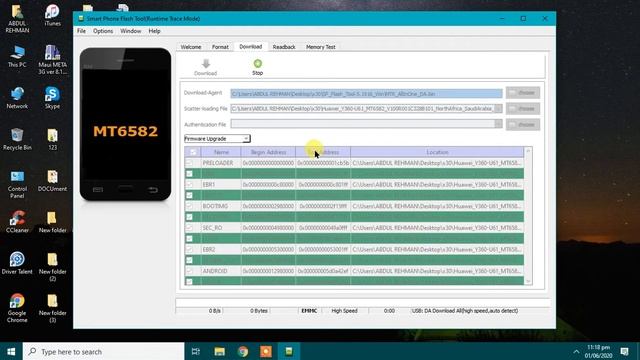Toggle the ANDROID row checkbox

click(x=189, y=271)
